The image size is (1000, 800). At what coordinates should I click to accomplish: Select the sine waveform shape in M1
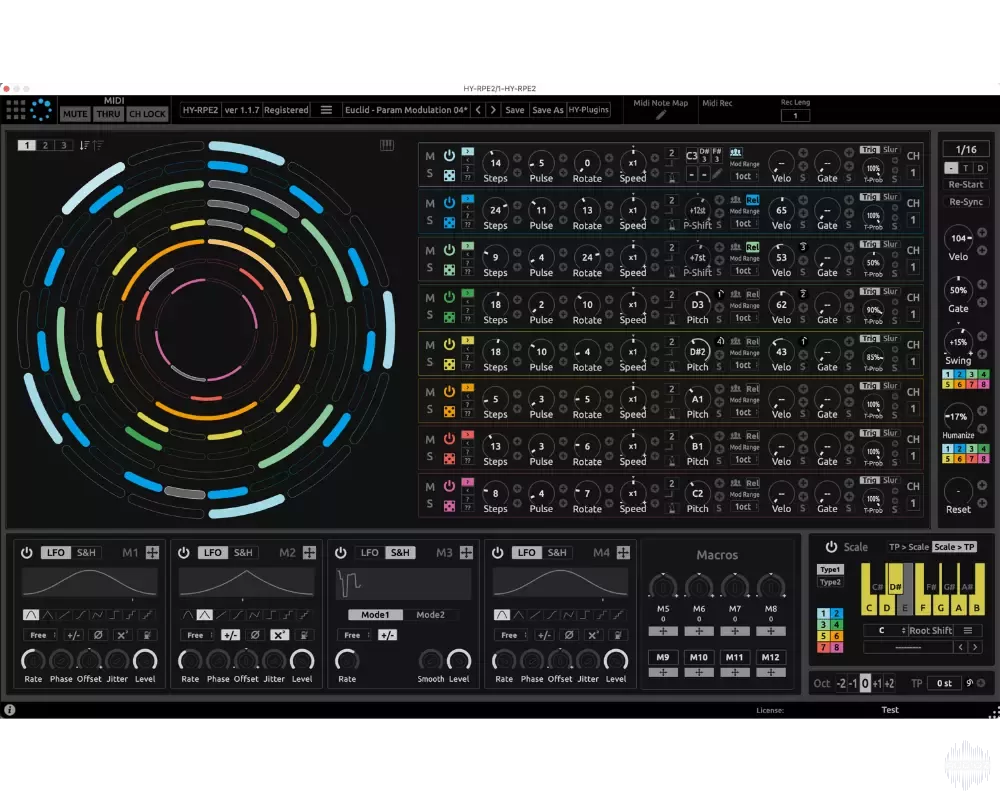[31, 615]
